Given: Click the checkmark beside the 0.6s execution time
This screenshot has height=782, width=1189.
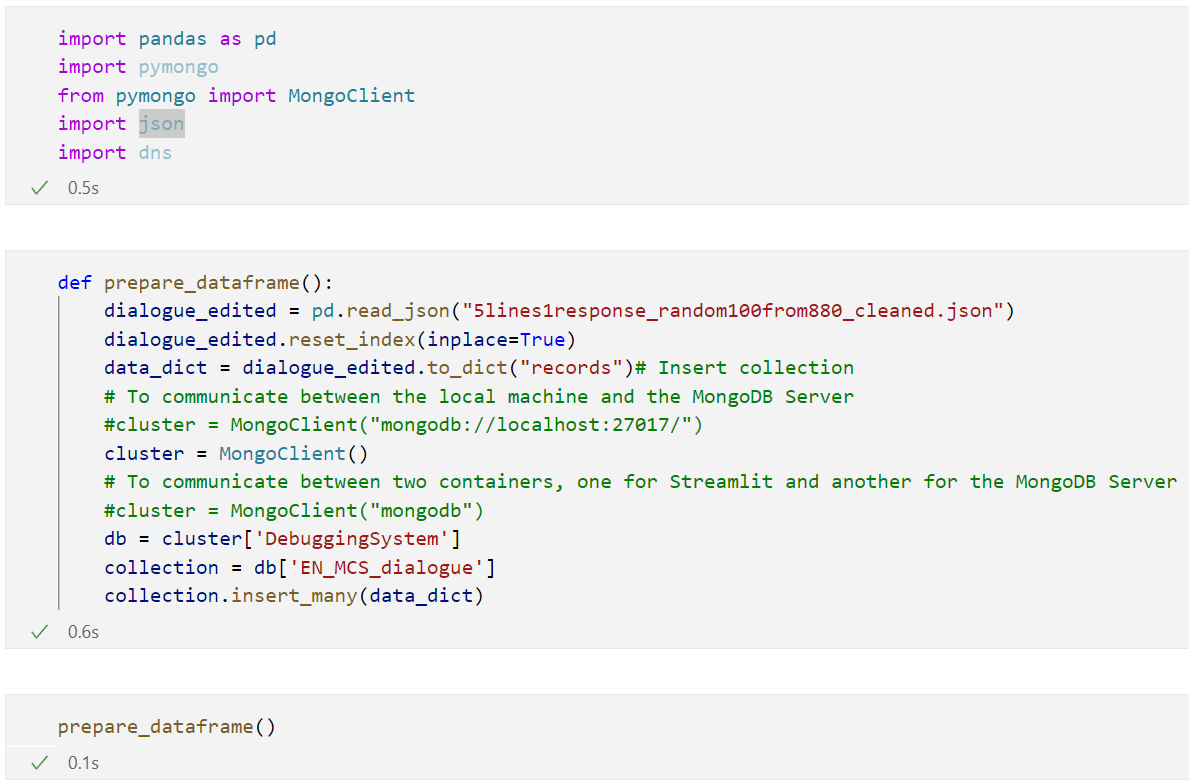Looking at the screenshot, I should click(39, 632).
